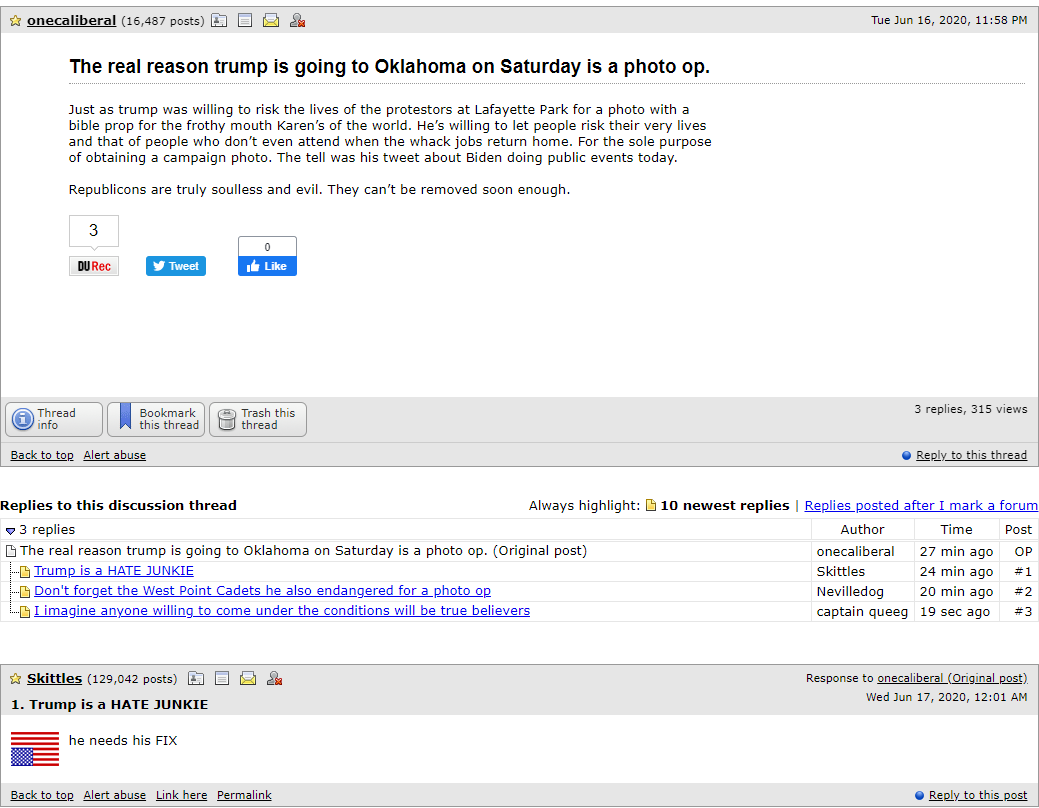Viewport: 1039px width, 808px height.
Task: Click the post title about Oklahoma photo op
Action: pos(390,66)
